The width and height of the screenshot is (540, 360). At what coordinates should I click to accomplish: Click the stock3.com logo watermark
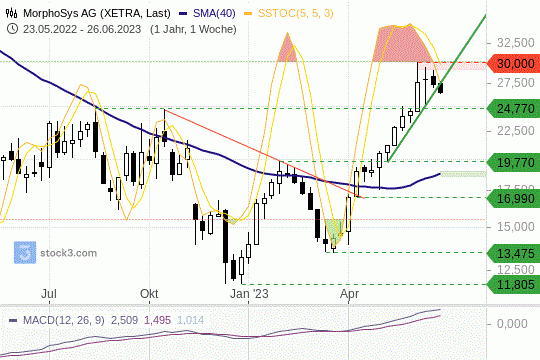tap(25, 253)
